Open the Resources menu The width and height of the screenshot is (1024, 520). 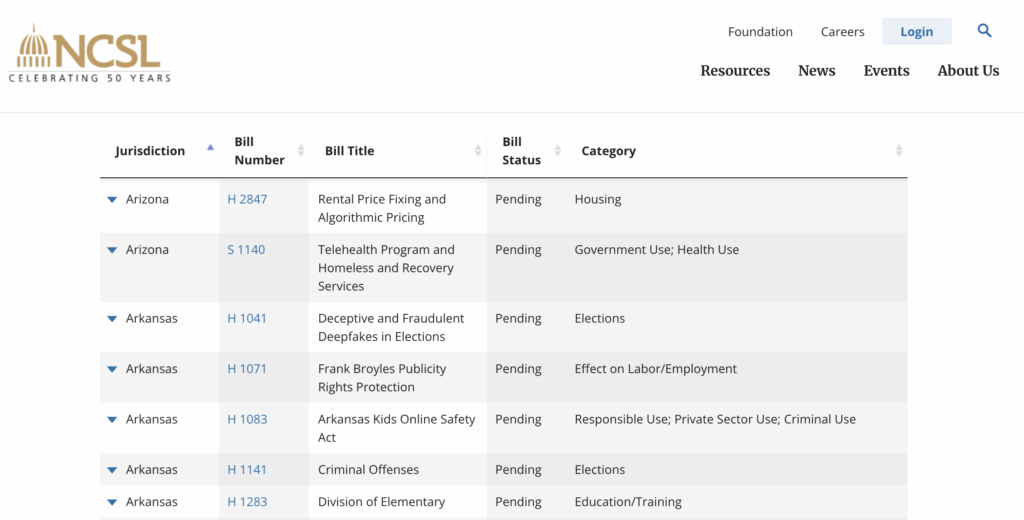tap(735, 71)
